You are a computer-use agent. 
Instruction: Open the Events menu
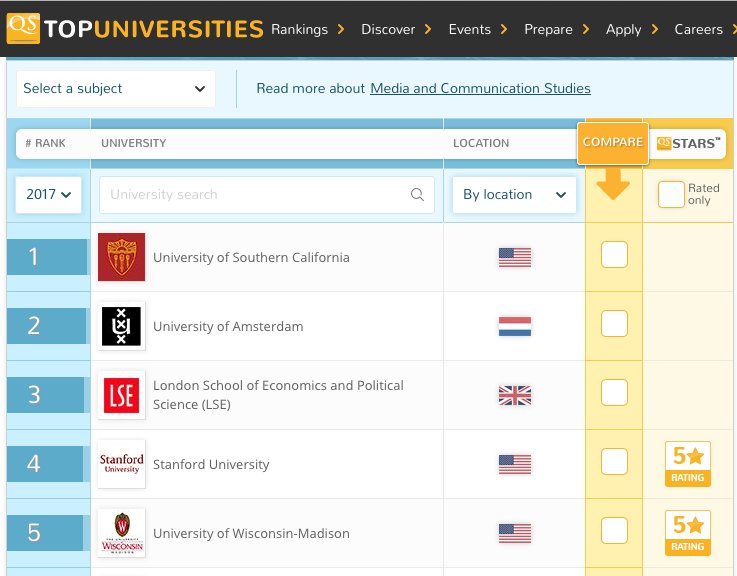point(478,29)
